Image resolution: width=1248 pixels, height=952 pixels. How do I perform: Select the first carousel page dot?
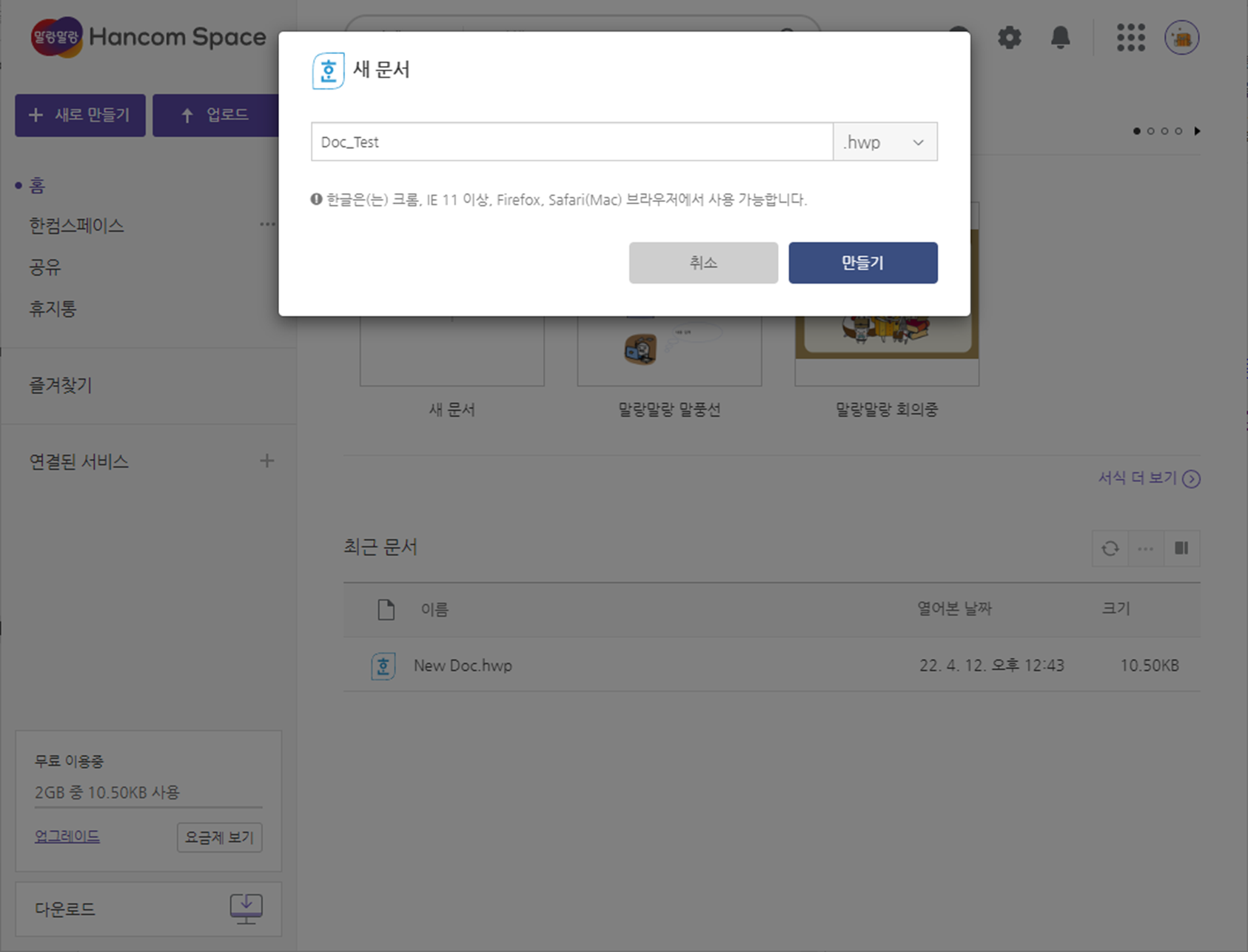coord(1137,131)
